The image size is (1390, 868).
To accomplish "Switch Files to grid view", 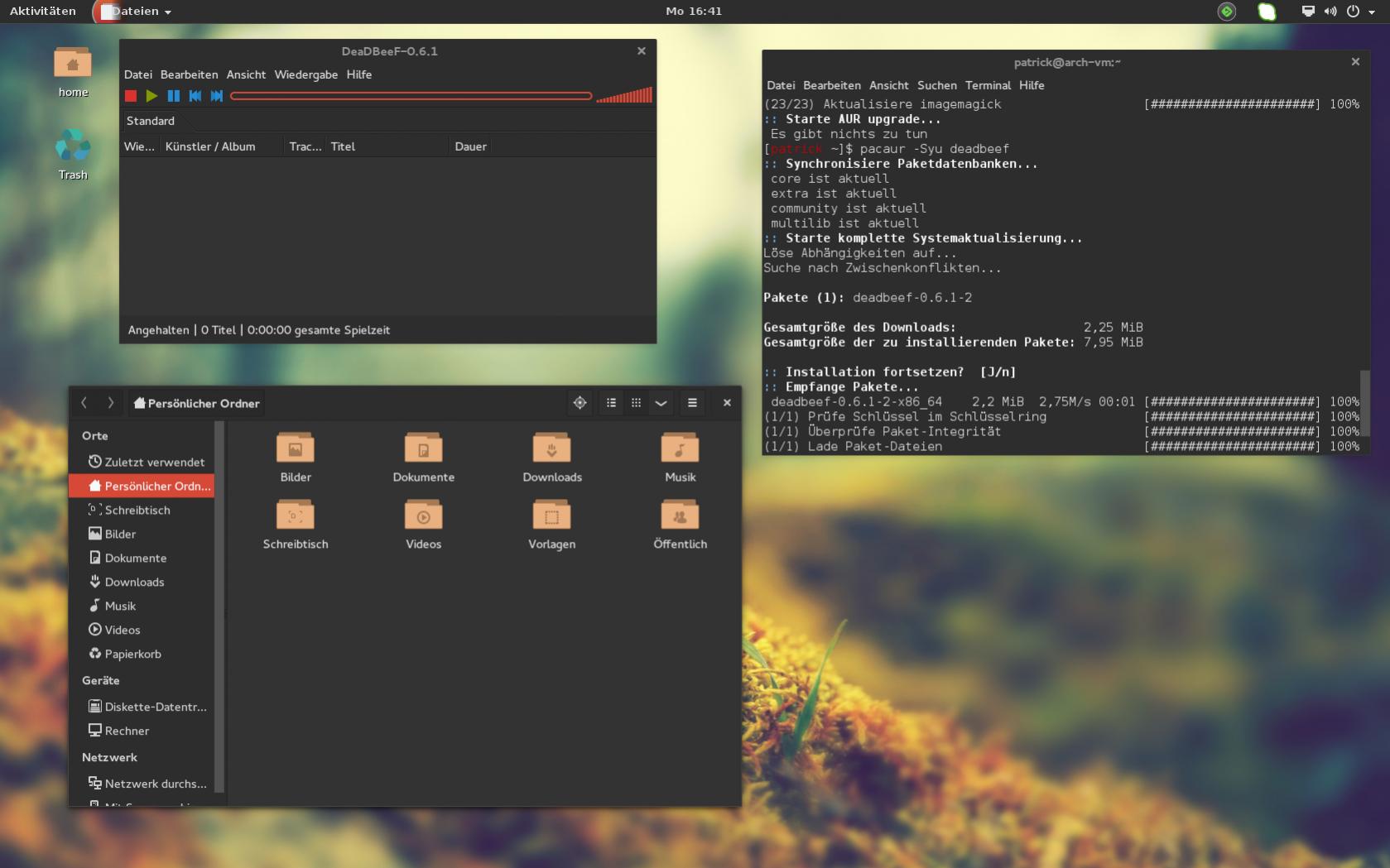I will tap(636, 403).
